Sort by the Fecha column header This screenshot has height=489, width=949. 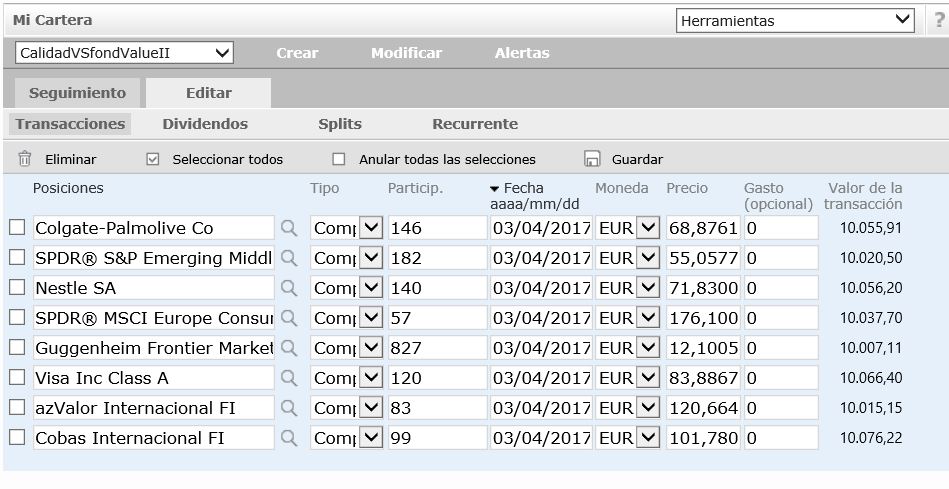[523, 188]
